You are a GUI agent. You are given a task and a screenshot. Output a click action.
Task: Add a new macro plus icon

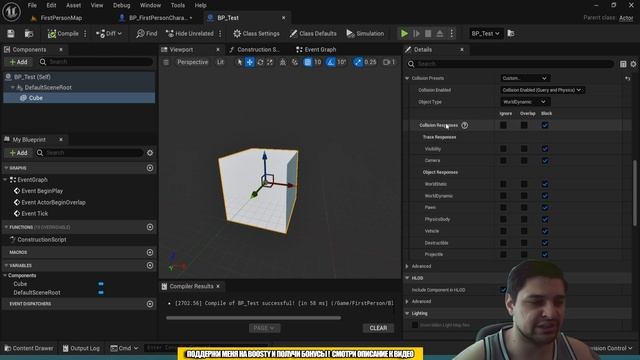tap(150, 252)
